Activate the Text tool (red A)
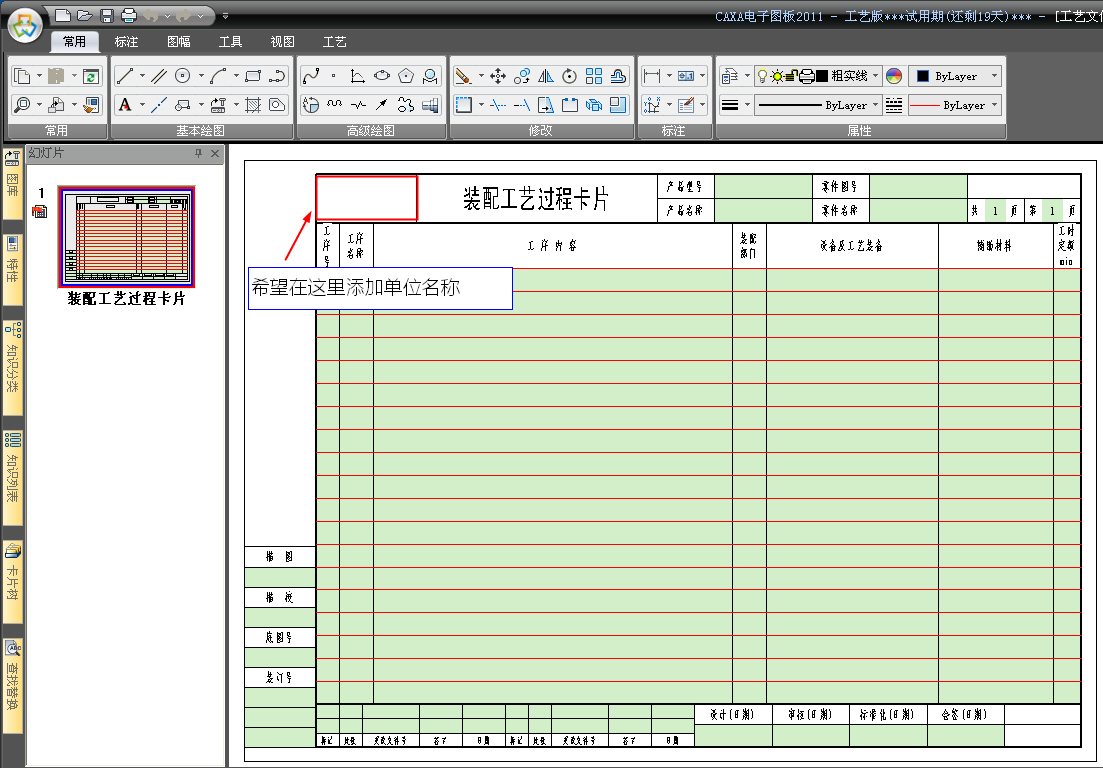The height and width of the screenshot is (768, 1103). 125,105
